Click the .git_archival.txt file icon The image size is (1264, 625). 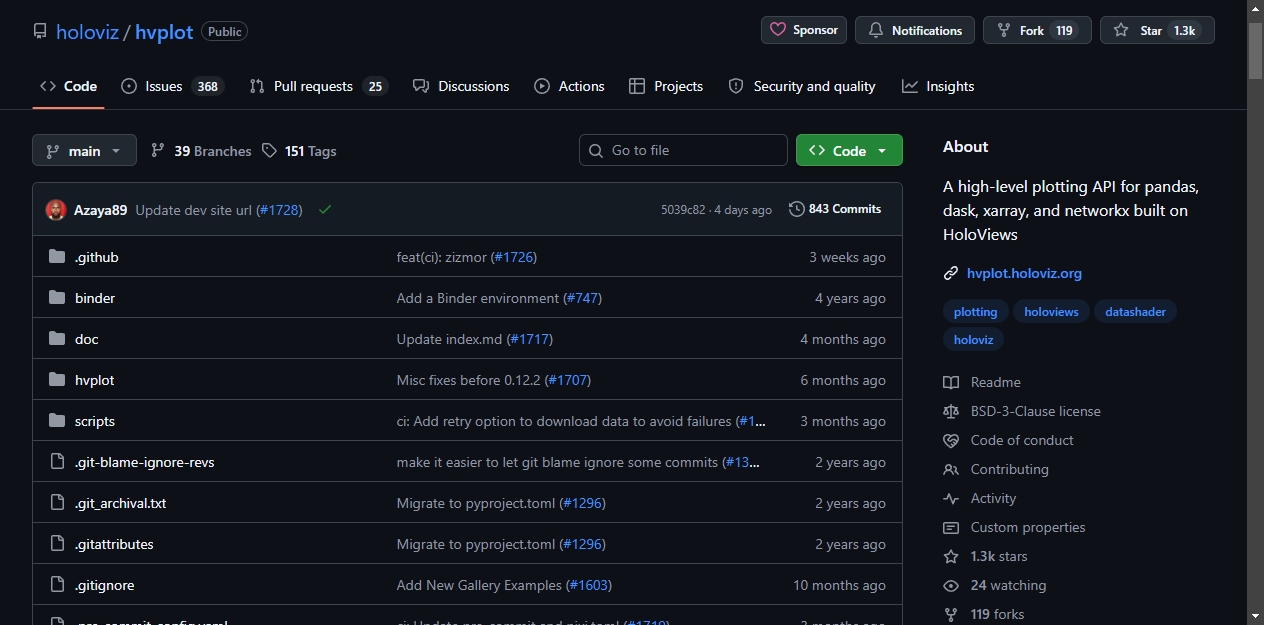click(57, 503)
